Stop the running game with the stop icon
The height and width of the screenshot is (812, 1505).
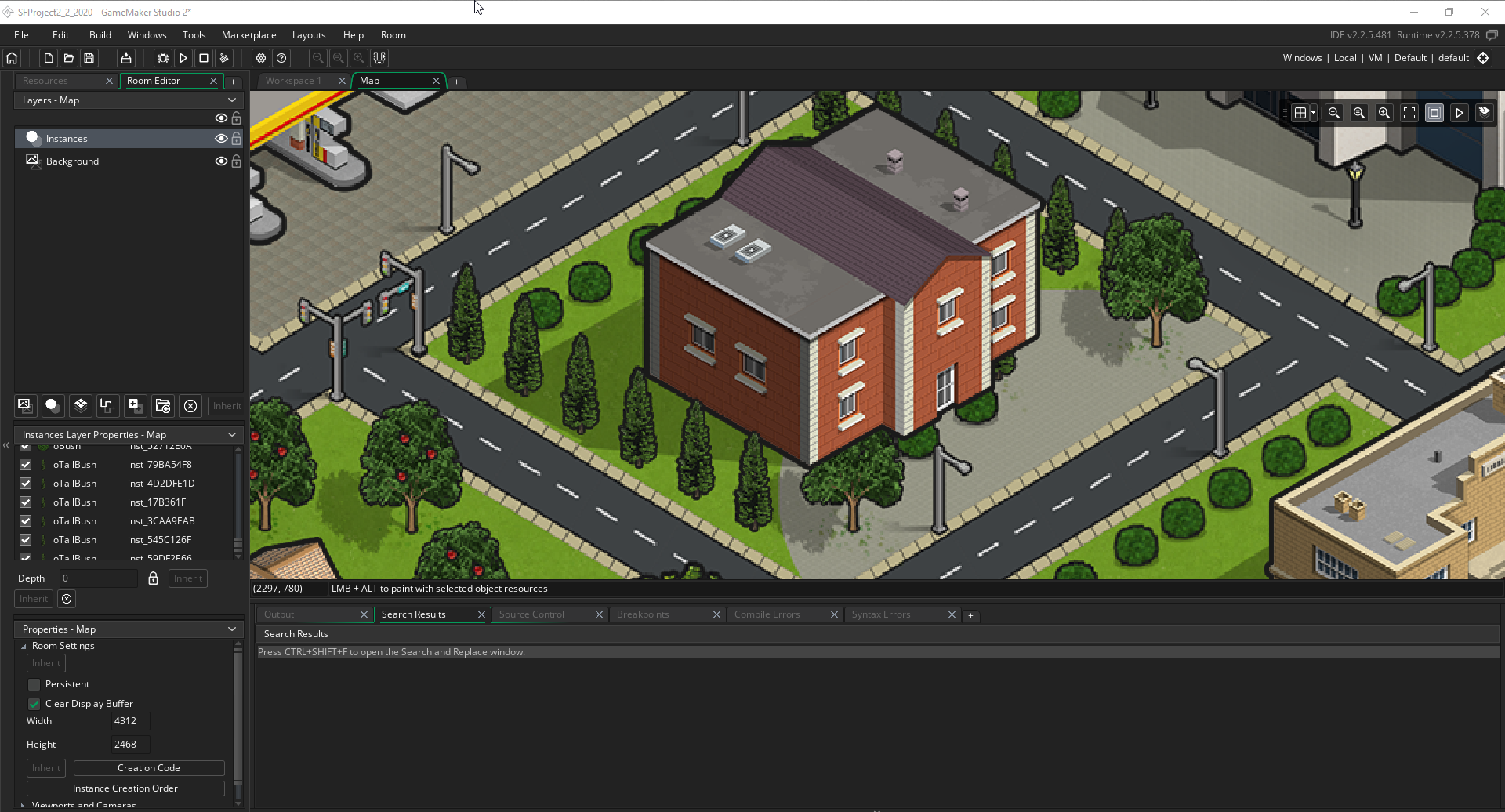click(x=204, y=58)
